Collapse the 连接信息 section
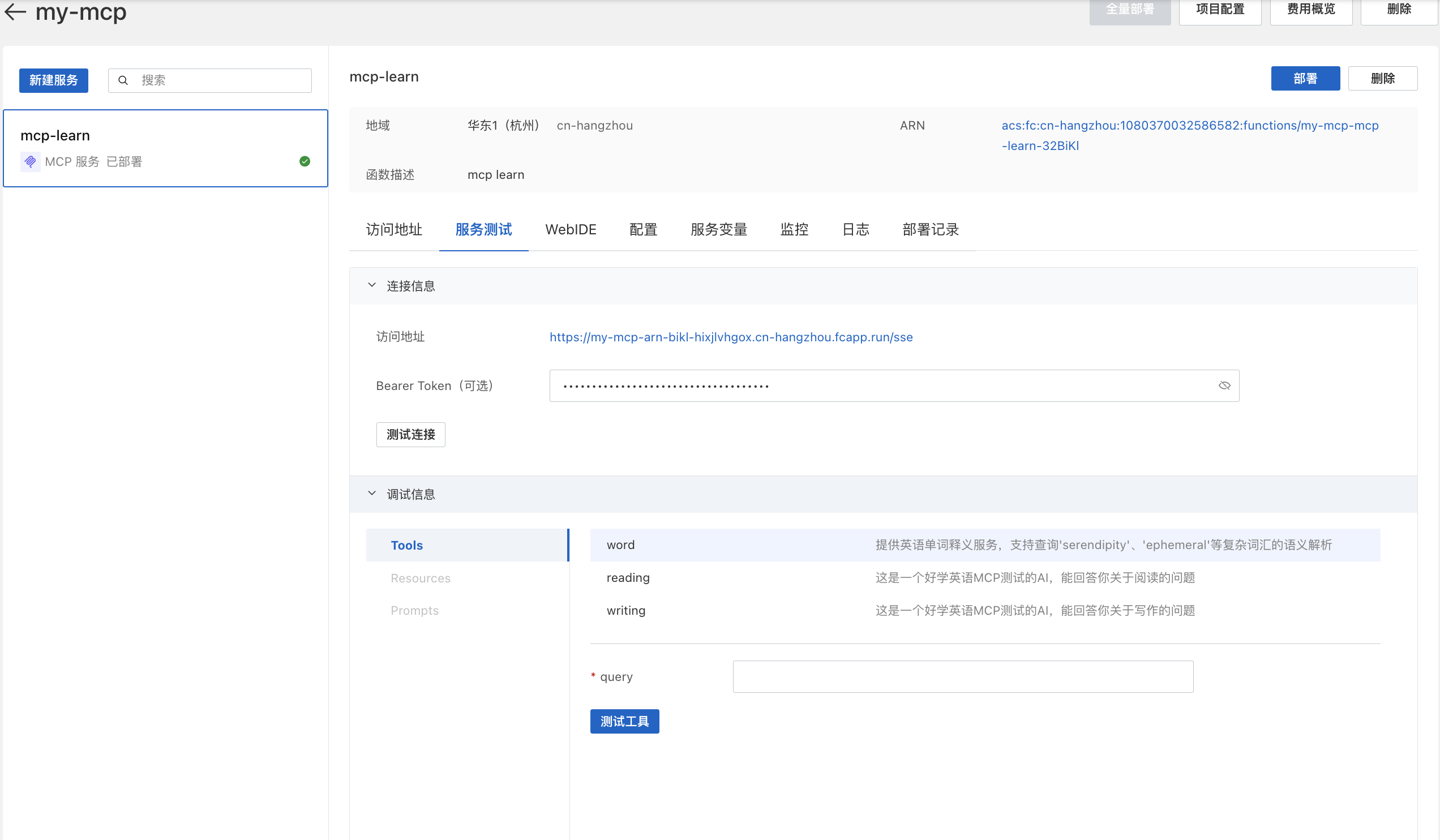Viewport: 1440px width, 840px height. [x=371, y=285]
